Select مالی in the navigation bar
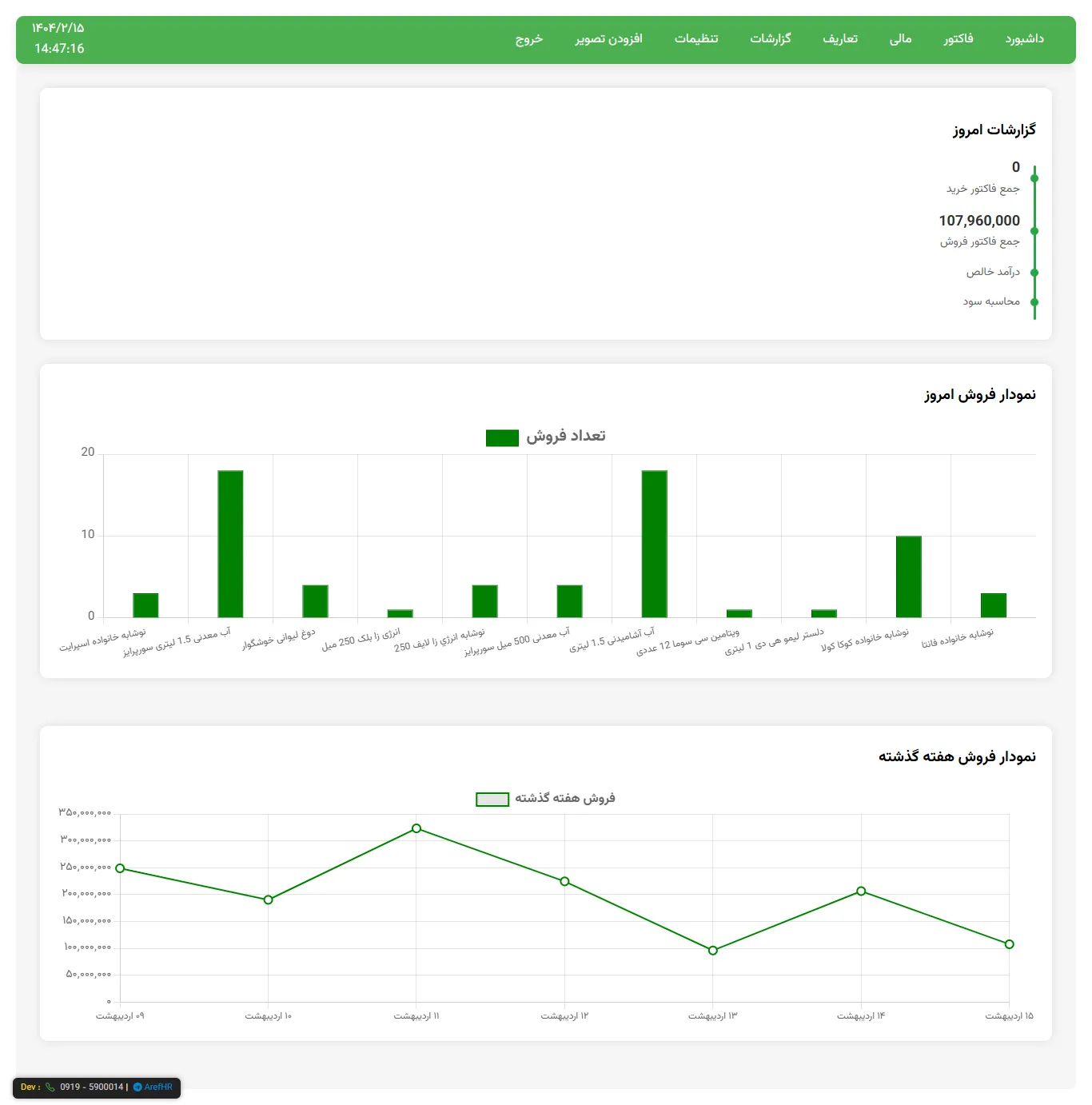Viewport: 1092px width, 1105px height. [x=900, y=38]
